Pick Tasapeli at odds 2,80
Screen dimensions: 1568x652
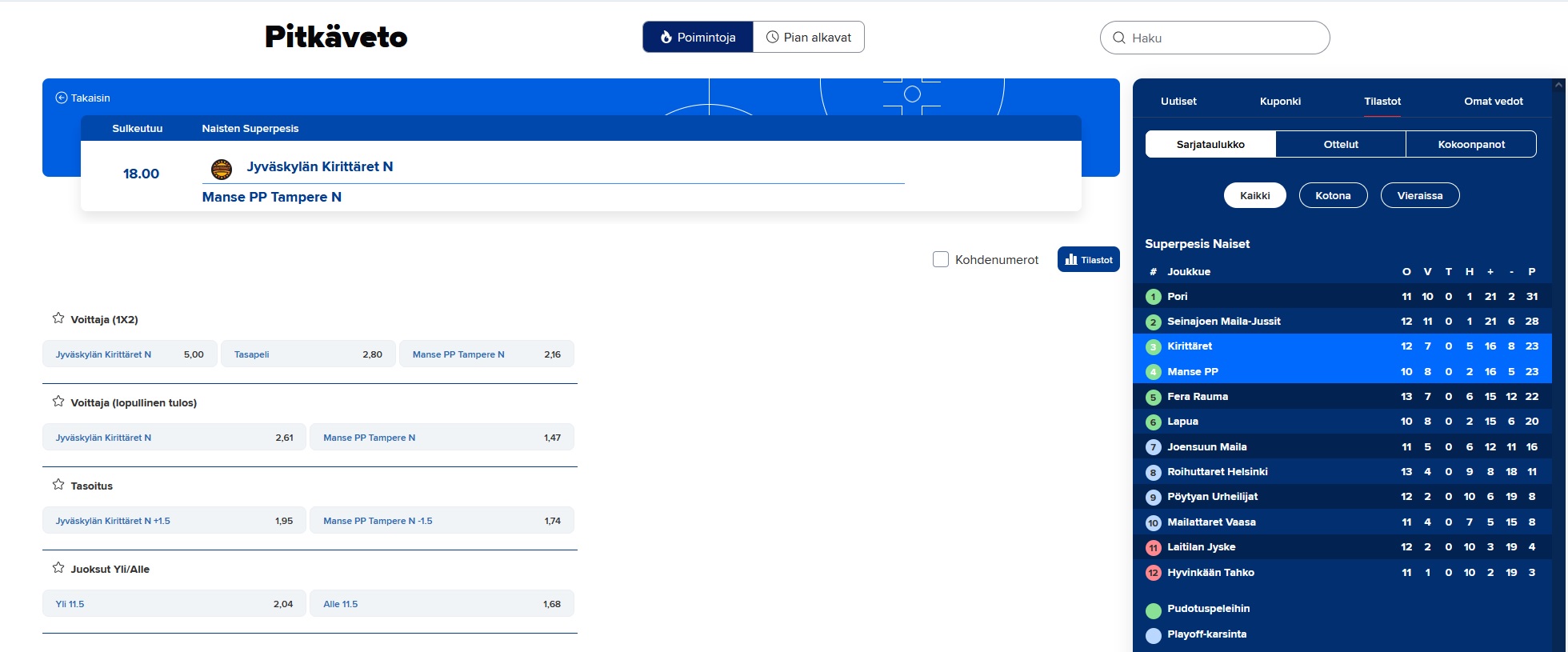click(308, 354)
